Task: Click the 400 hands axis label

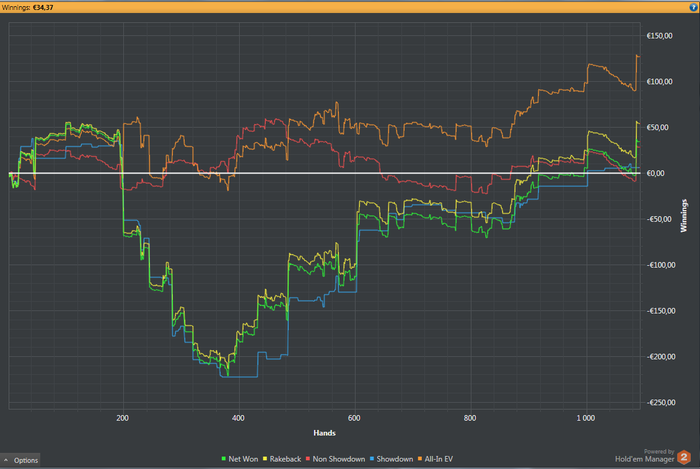Action: [x=238, y=418]
